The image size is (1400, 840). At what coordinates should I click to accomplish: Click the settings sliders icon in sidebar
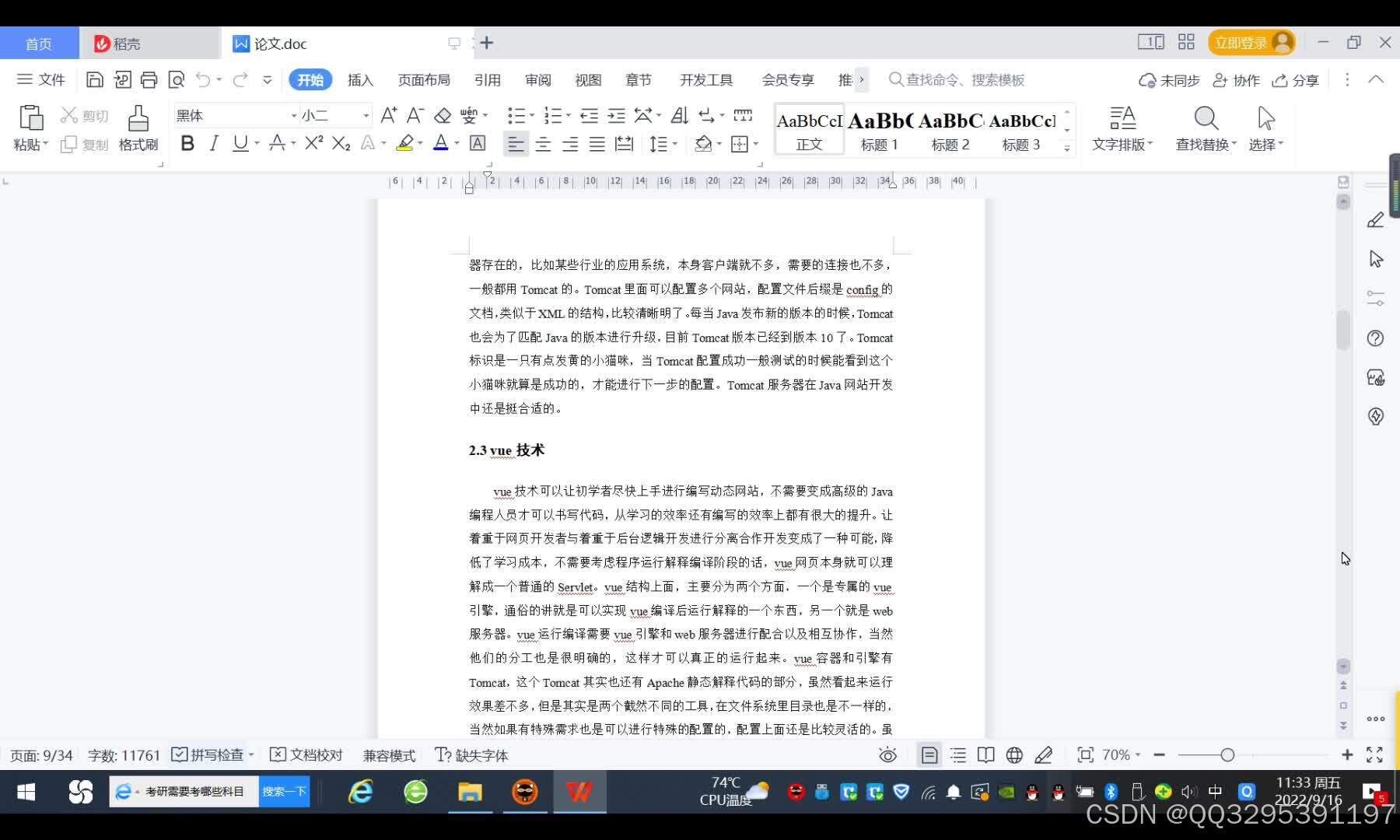click(x=1376, y=298)
